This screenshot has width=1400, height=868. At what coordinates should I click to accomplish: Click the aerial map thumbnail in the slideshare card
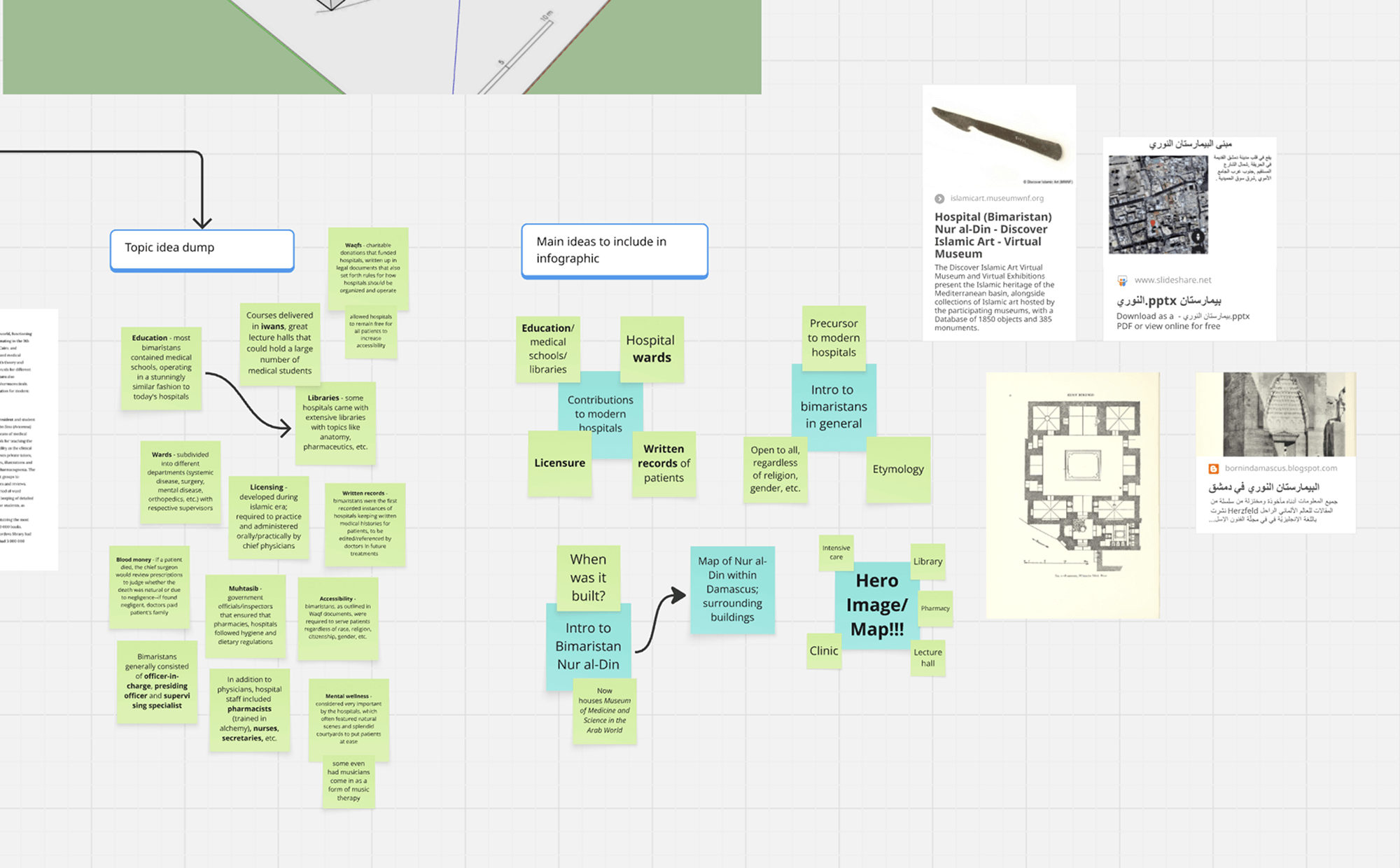point(1158,204)
